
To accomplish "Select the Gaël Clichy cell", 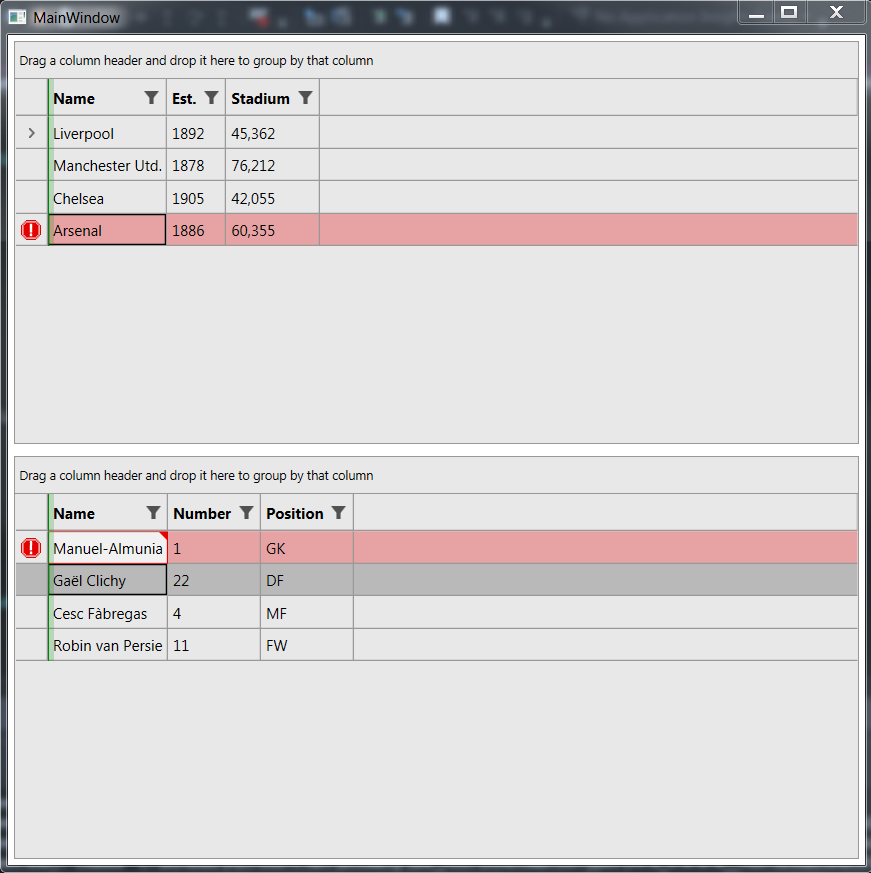I will pos(109,580).
